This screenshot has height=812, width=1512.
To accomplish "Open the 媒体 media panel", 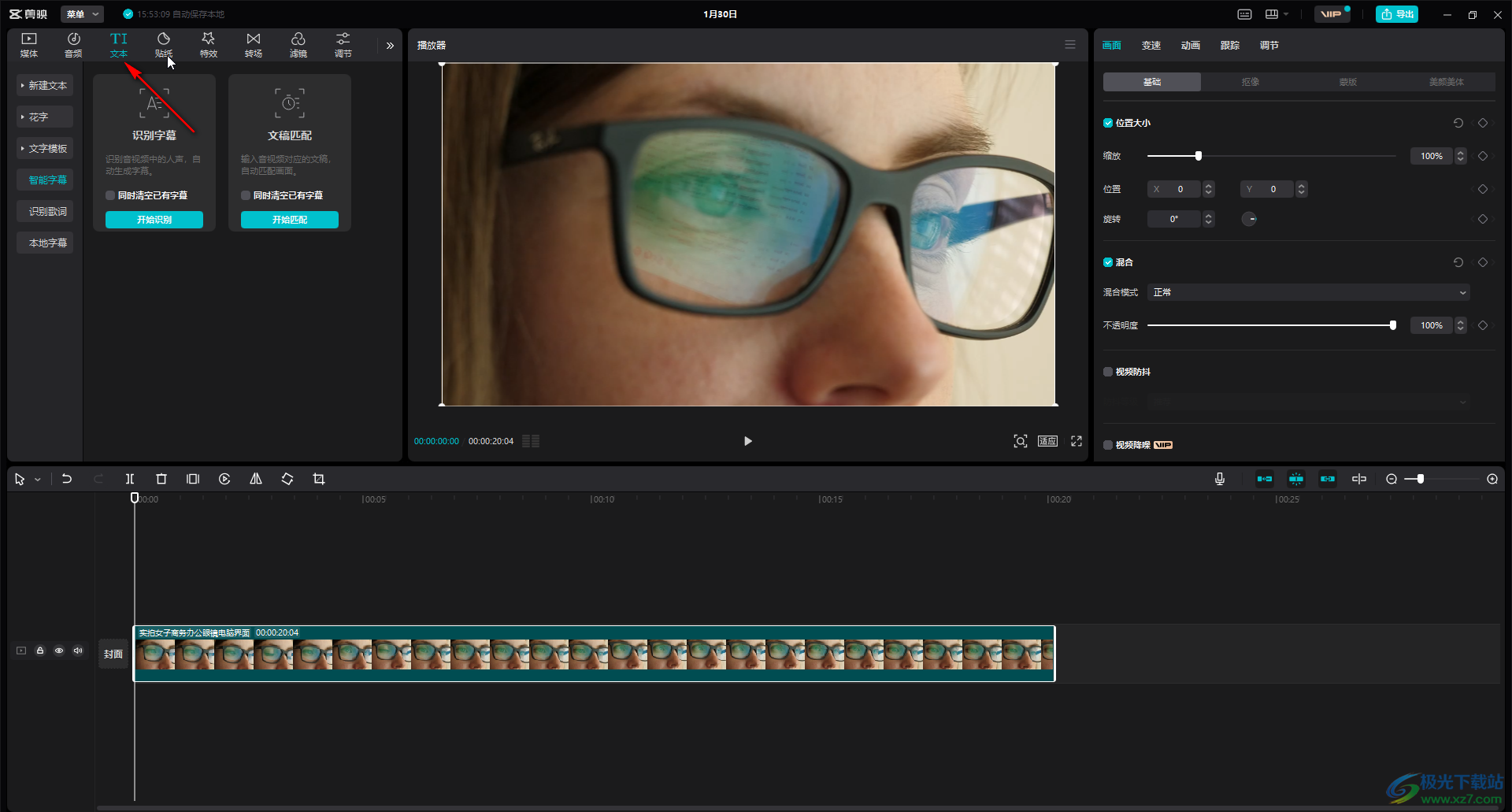I will [x=29, y=45].
